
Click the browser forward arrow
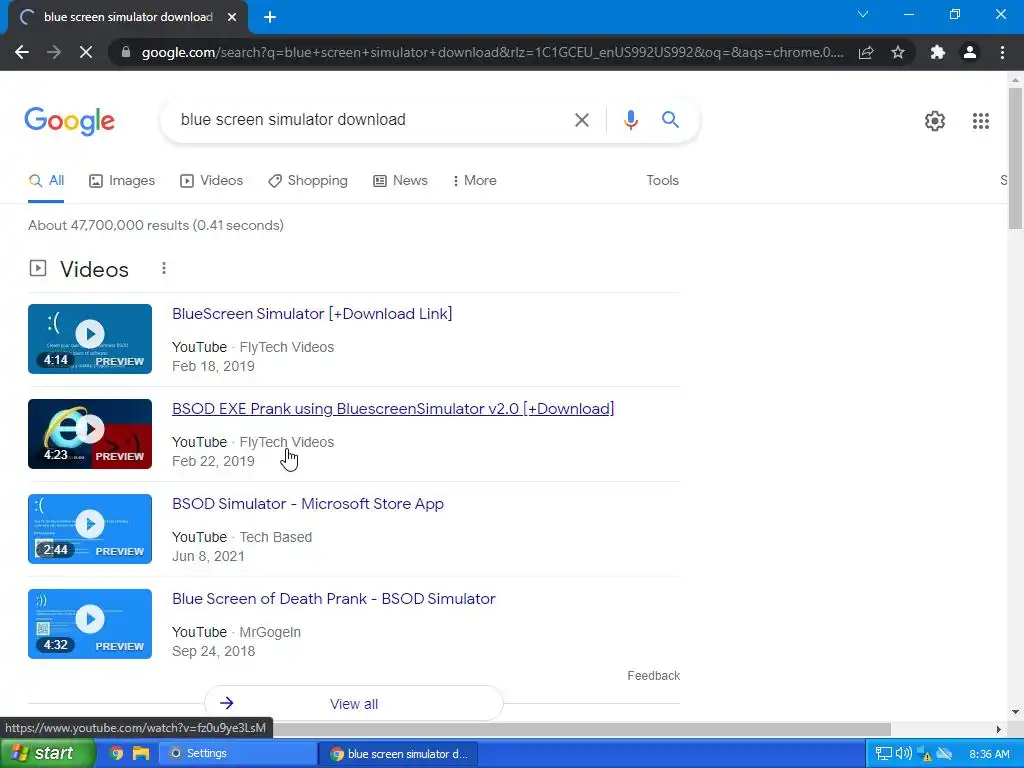click(x=54, y=52)
